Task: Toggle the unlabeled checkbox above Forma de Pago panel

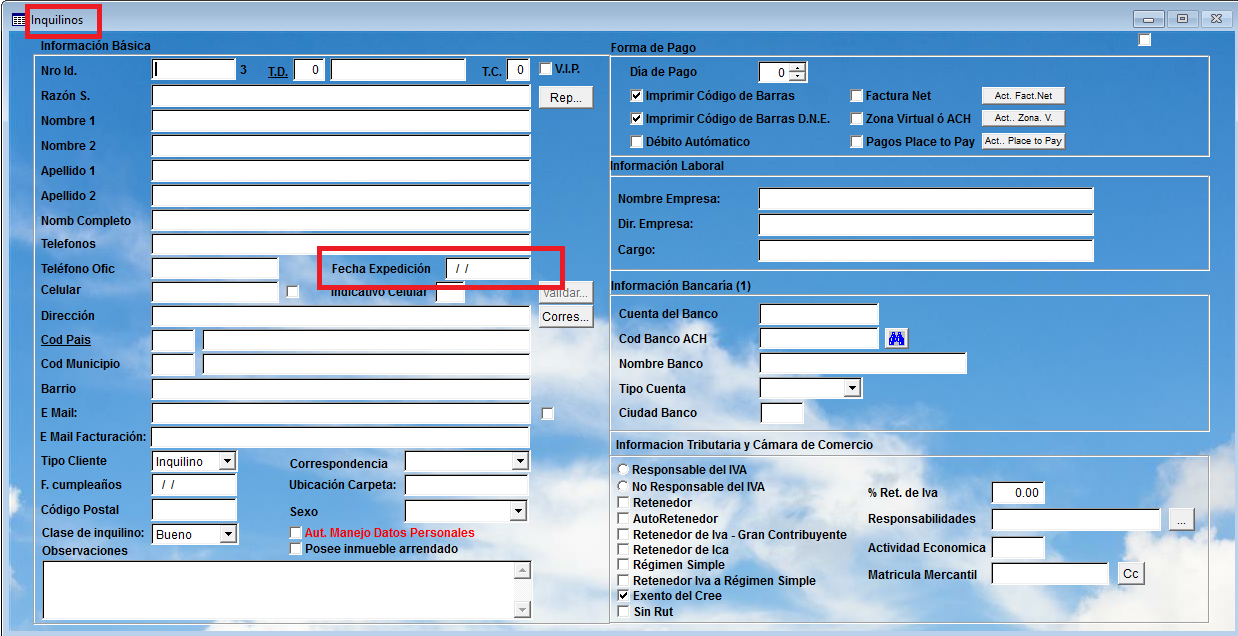Action: coord(1145,40)
